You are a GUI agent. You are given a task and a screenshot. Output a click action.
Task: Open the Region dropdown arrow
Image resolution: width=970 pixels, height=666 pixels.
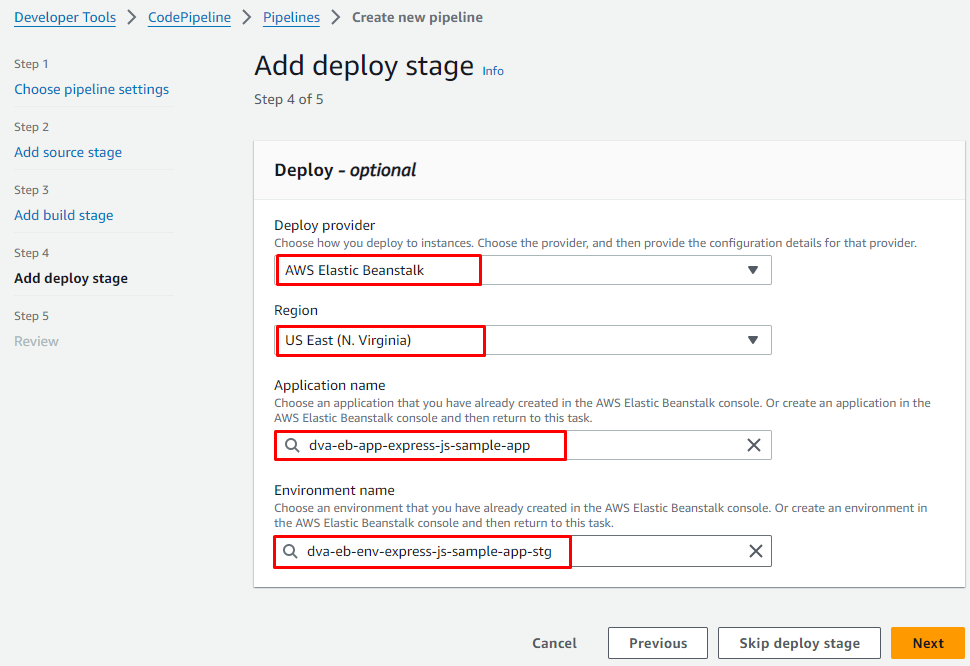pos(753,340)
